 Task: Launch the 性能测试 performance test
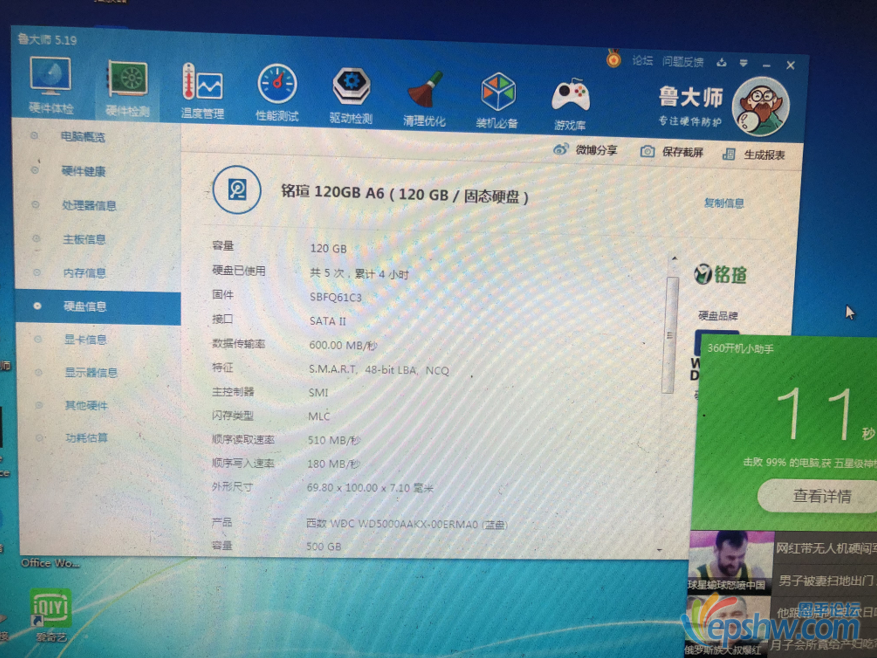277,92
